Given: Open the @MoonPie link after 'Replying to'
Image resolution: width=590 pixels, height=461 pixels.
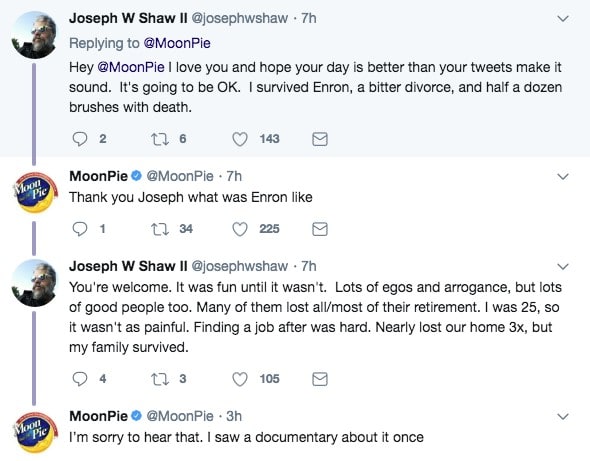Looking at the screenshot, I should tap(177, 43).
